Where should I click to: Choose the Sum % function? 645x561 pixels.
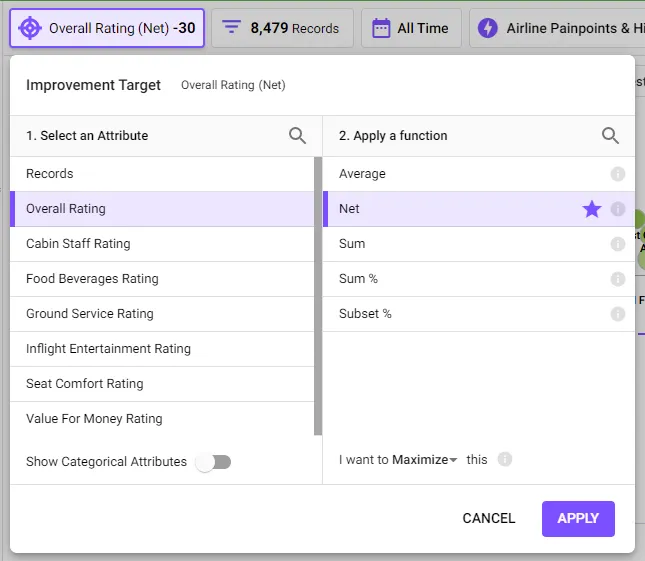[x=479, y=278]
